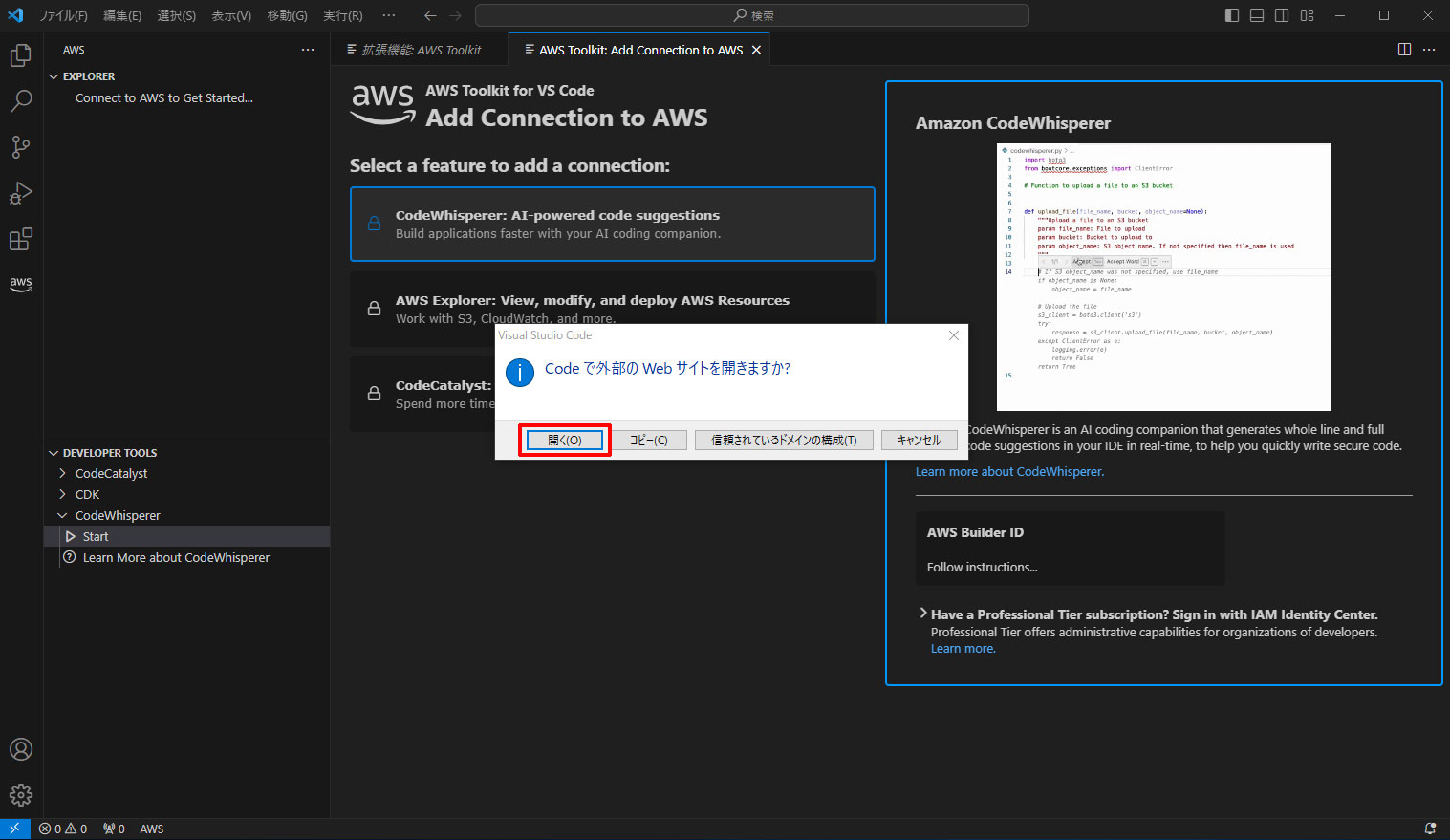Viewport: 1450px width, 840px height.
Task: Open notifications bell in status bar
Action: pos(1430,829)
